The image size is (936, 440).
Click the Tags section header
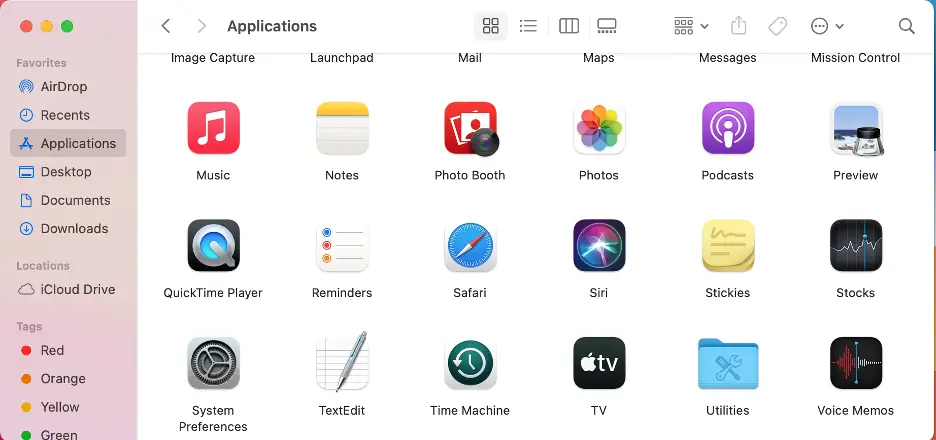coord(29,327)
